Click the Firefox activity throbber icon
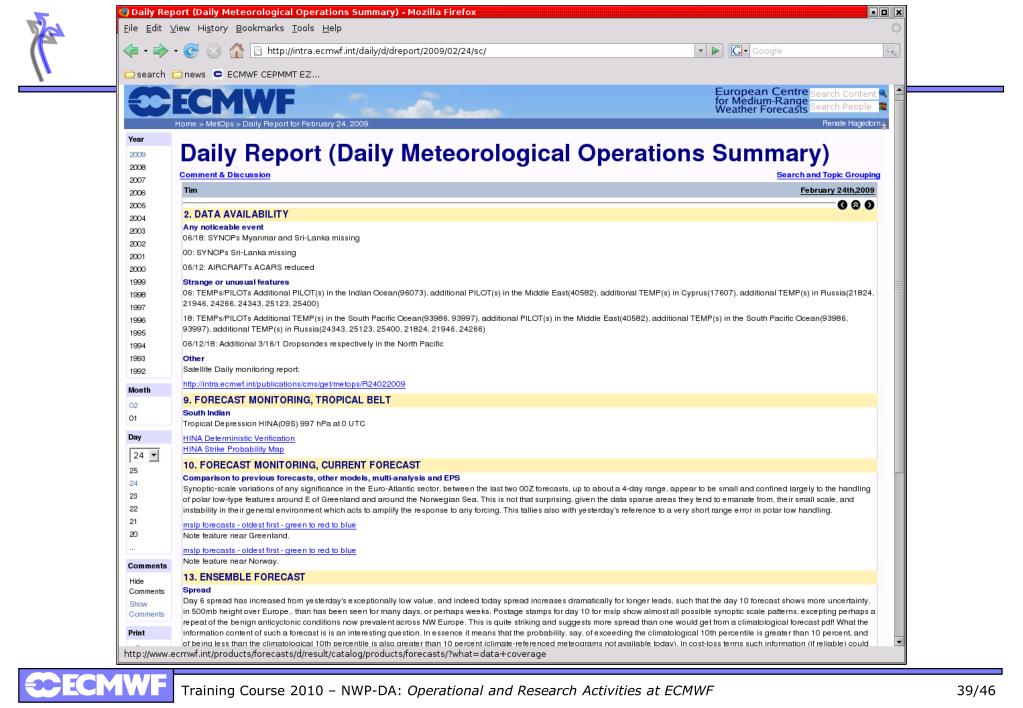1023x708 pixels. [896, 28]
